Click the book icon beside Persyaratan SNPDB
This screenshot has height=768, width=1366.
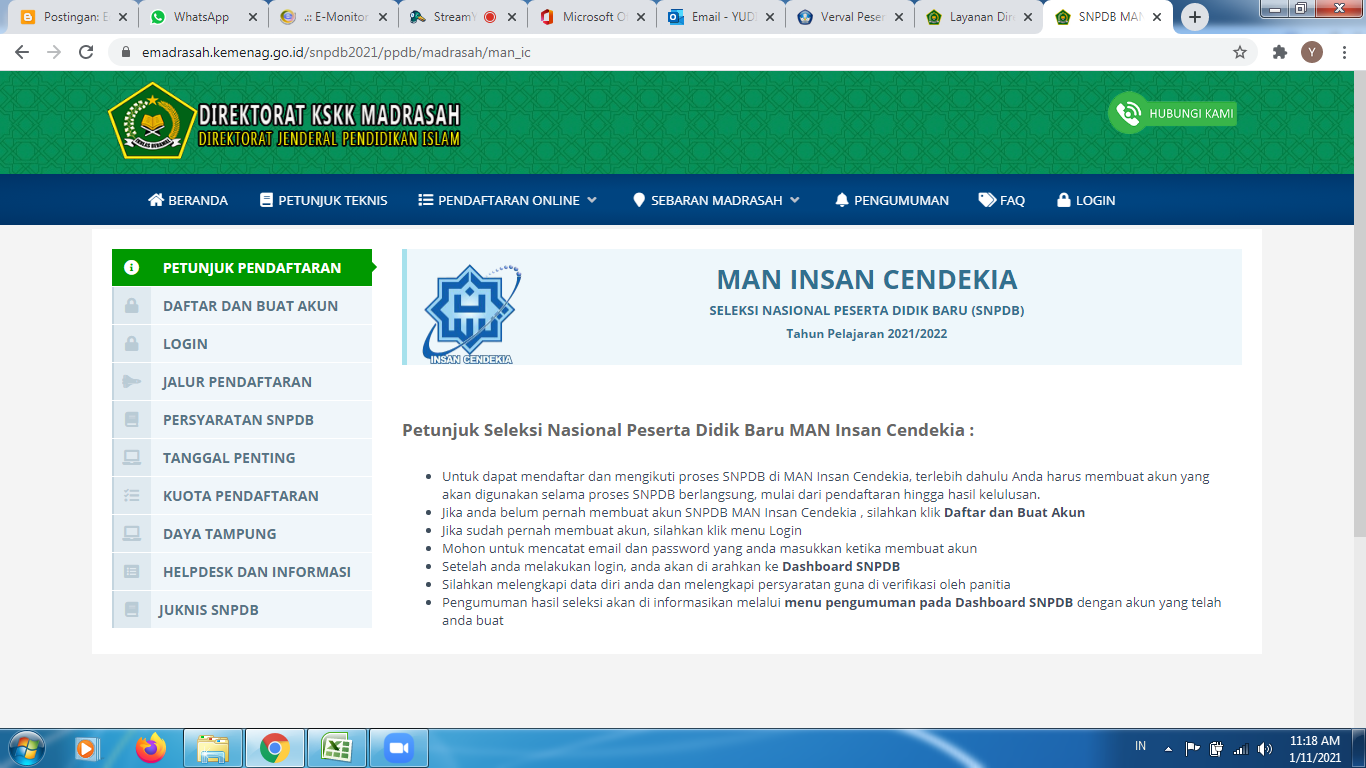[131, 420]
